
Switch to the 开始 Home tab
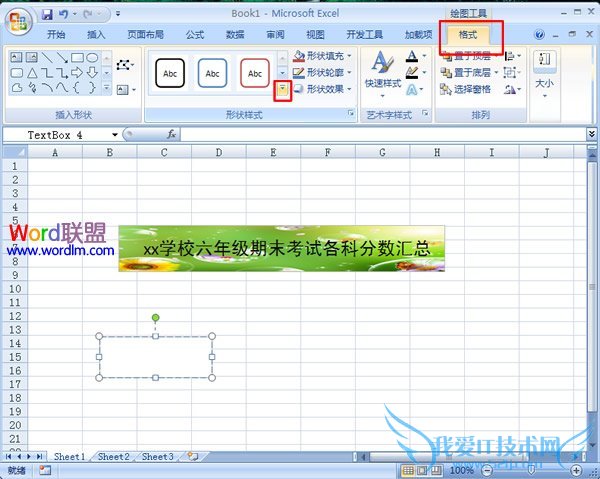click(56, 35)
